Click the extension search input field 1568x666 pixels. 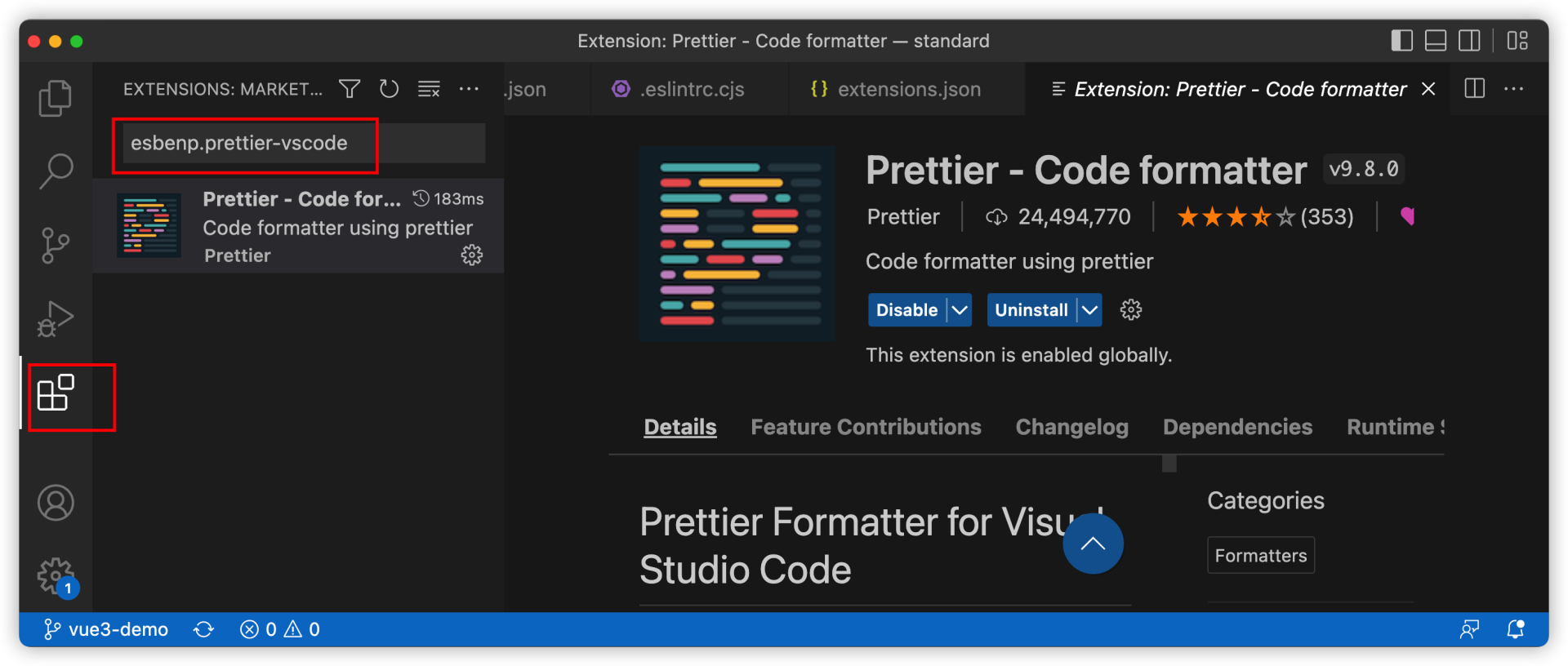pos(302,144)
